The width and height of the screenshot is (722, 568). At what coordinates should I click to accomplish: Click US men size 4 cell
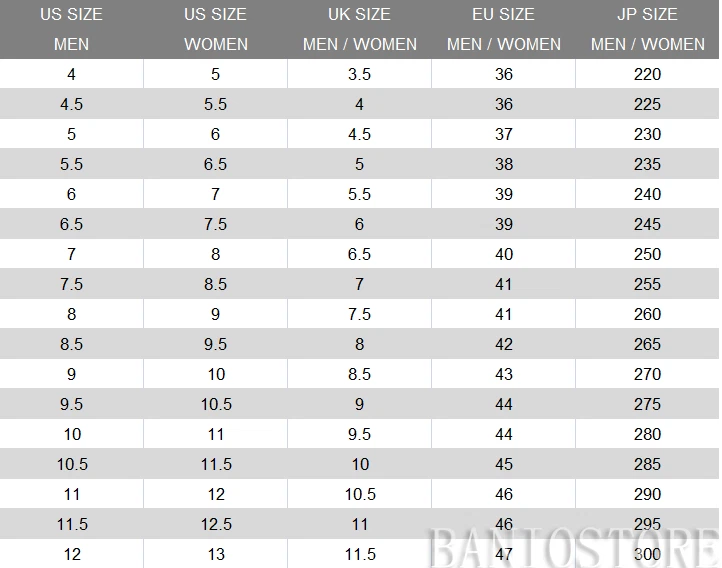[x=71, y=74]
